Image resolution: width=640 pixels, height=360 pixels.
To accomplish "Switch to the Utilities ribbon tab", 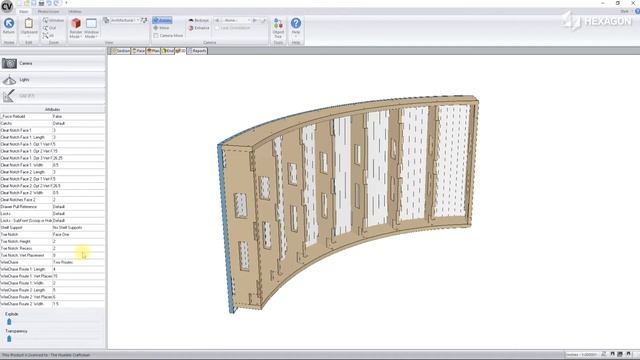I will click(x=75, y=11).
